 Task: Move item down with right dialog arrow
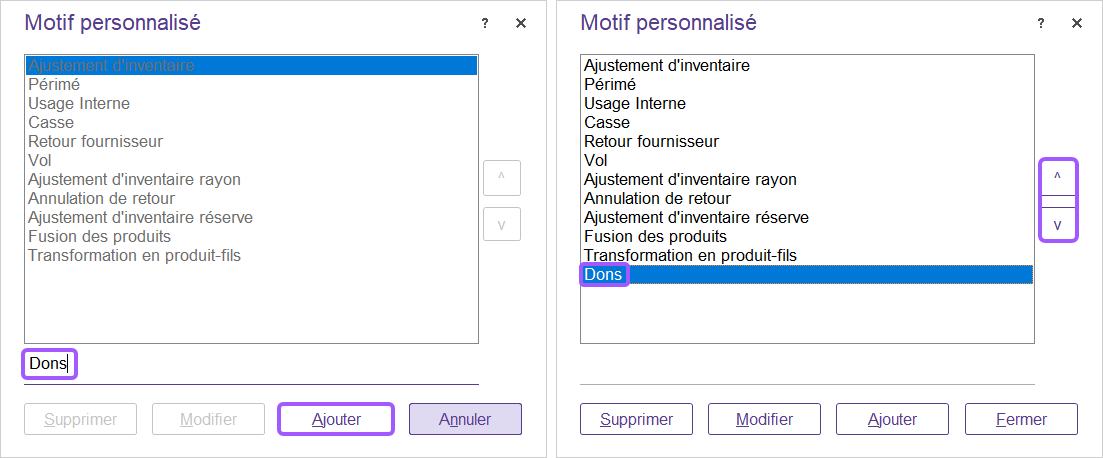1057,224
